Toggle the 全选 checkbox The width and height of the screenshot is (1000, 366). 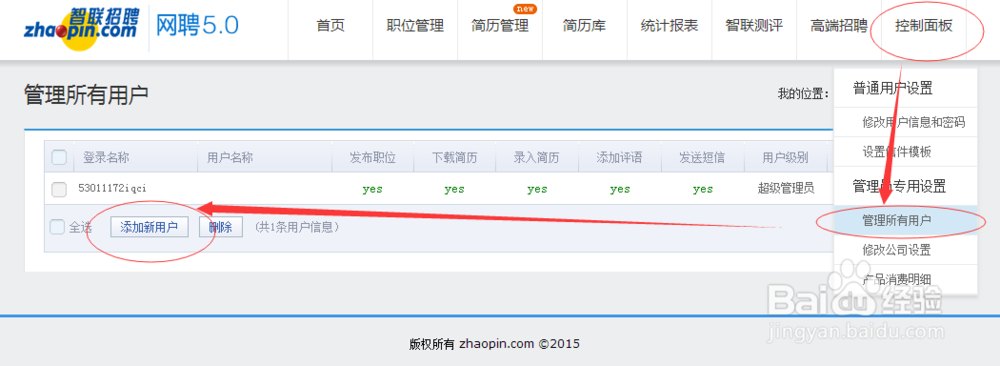pos(57,227)
